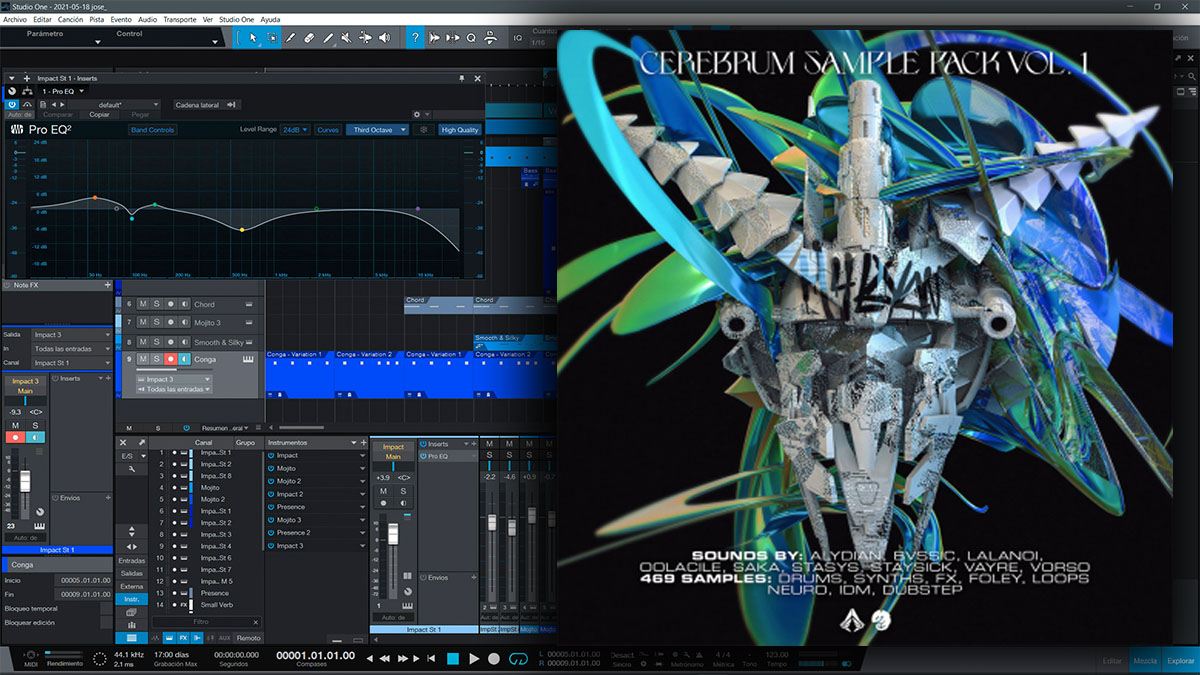Viewport: 1200px width, 675px height.
Task: Jump back with the Rewind button
Action: click(x=387, y=658)
